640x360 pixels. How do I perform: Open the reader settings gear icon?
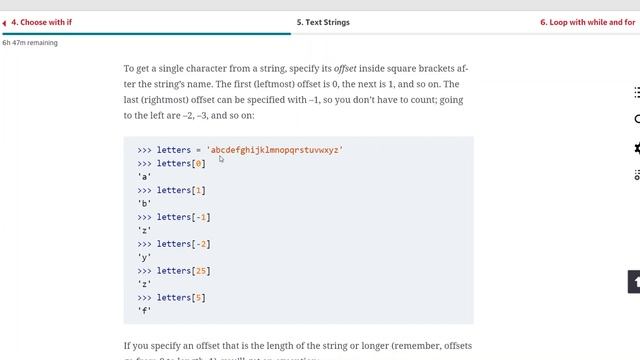click(x=637, y=148)
